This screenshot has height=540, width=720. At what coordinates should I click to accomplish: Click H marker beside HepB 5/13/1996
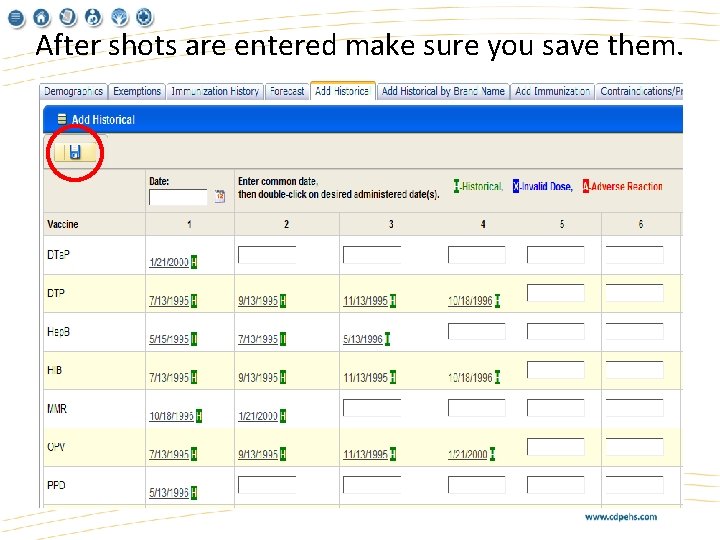[387, 339]
